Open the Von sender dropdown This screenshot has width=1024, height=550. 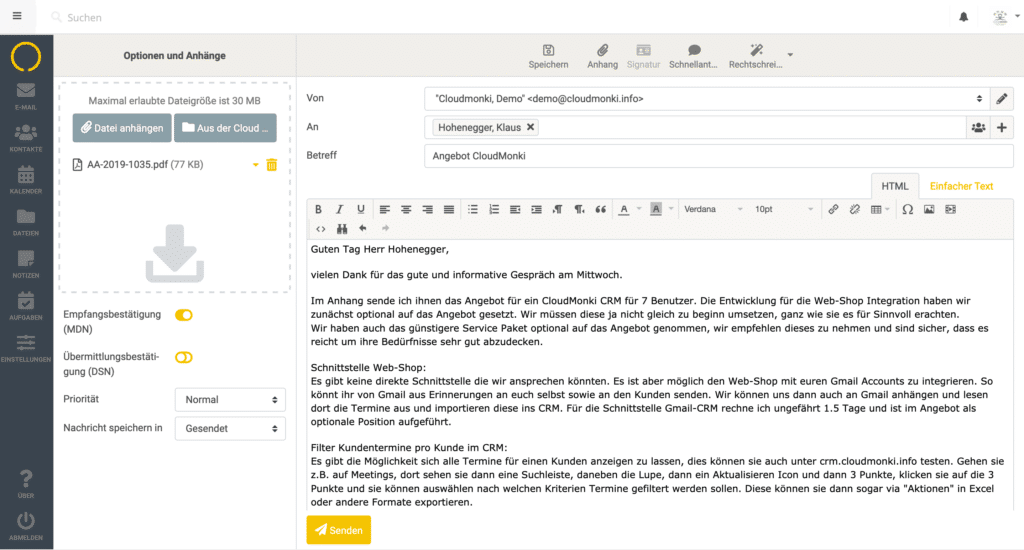coord(707,99)
